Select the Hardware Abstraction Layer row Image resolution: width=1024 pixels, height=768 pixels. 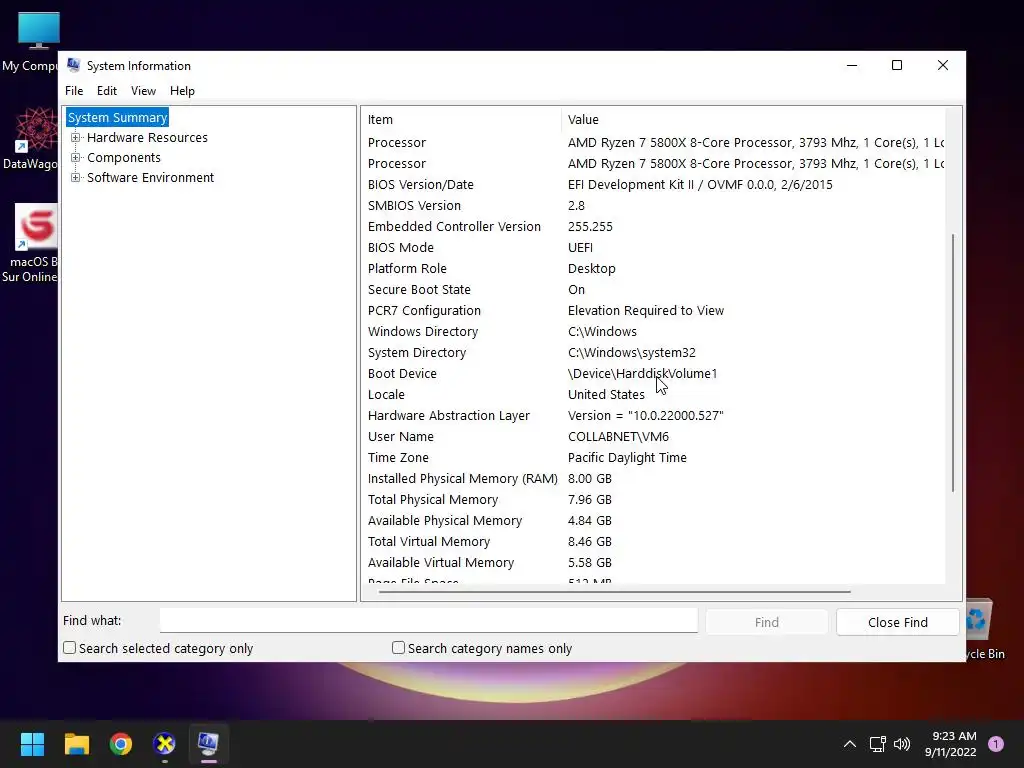(x=653, y=415)
